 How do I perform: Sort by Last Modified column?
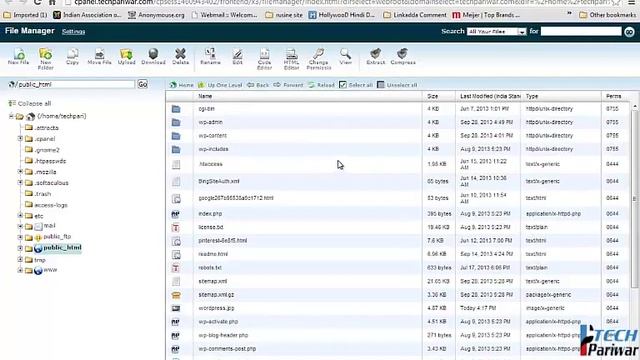click(x=490, y=96)
